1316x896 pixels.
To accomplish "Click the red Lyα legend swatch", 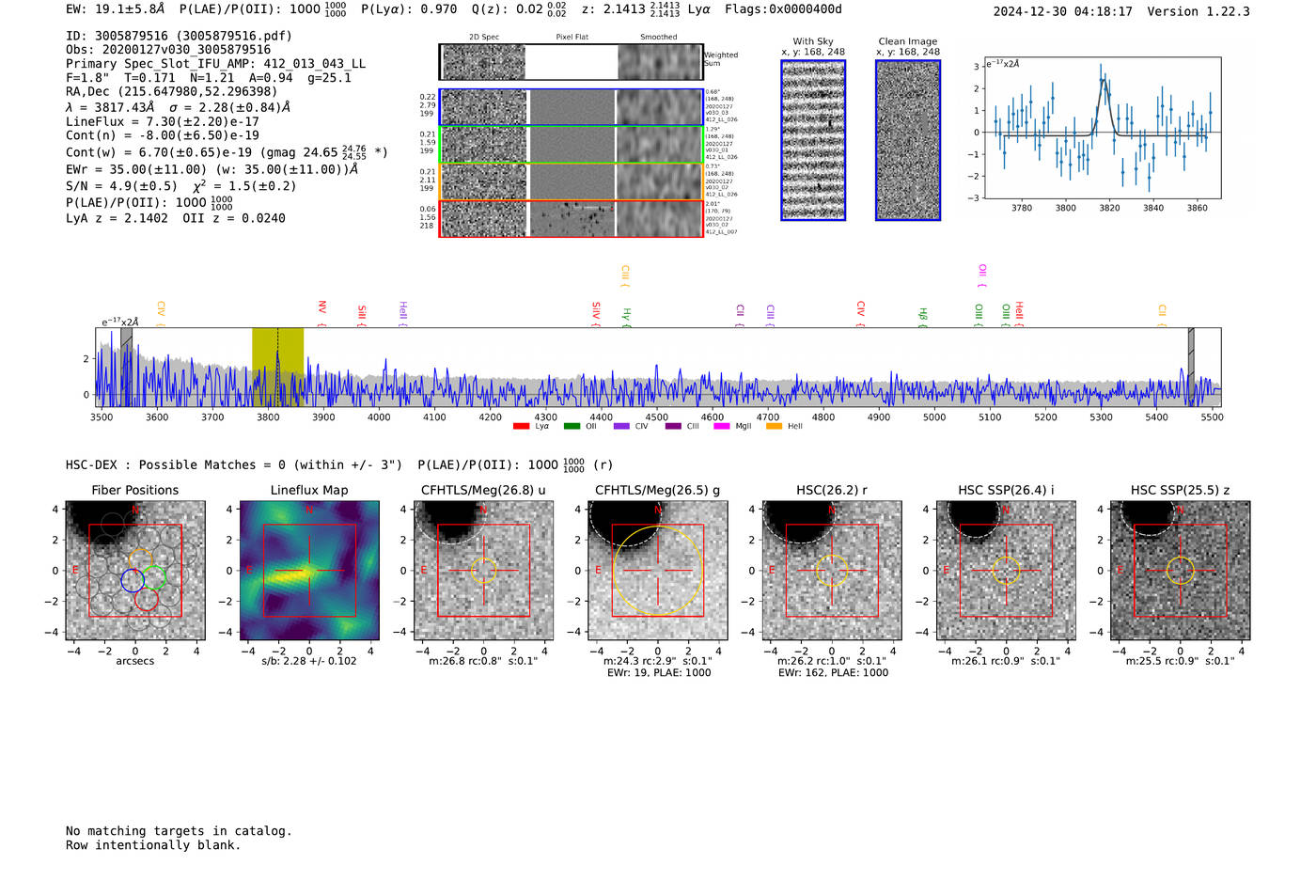I will [521, 426].
